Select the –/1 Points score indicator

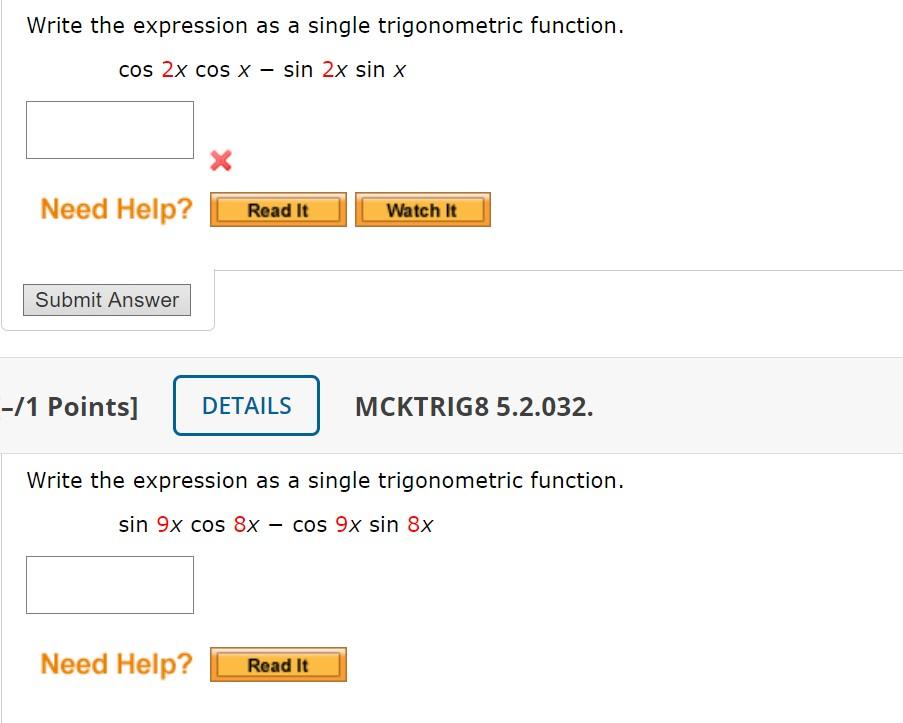click(70, 406)
